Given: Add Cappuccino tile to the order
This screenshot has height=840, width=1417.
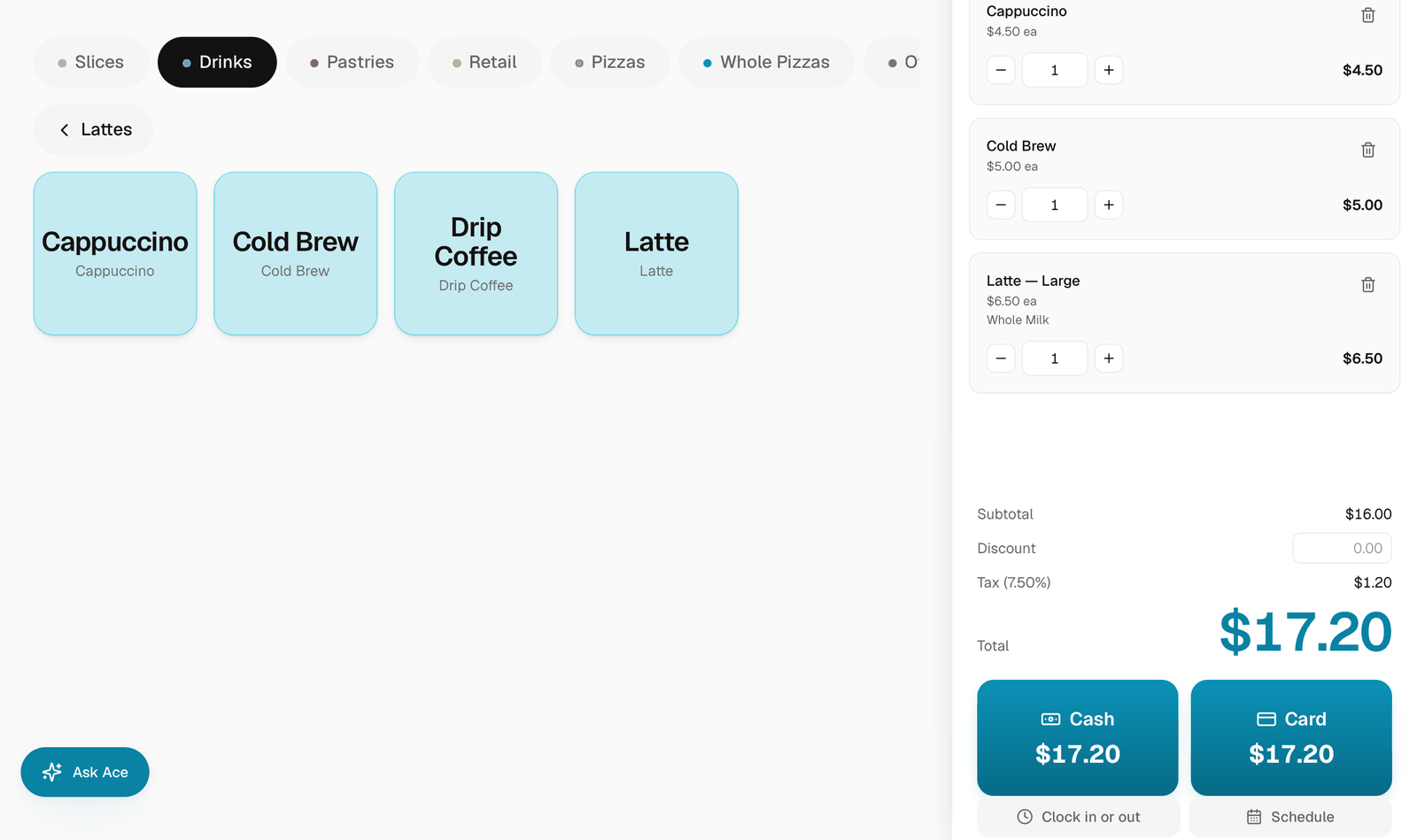Looking at the screenshot, I should click(115, 253).
